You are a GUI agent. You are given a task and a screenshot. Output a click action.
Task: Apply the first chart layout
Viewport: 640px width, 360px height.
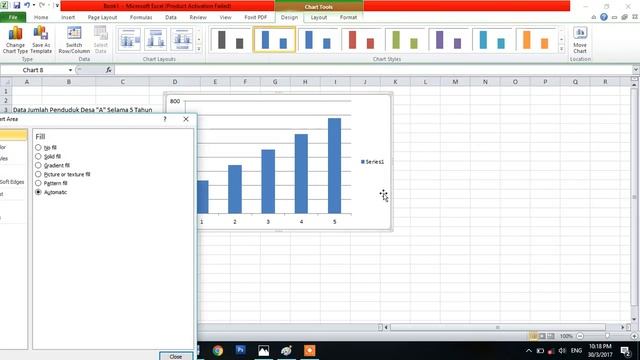(129, 40)
